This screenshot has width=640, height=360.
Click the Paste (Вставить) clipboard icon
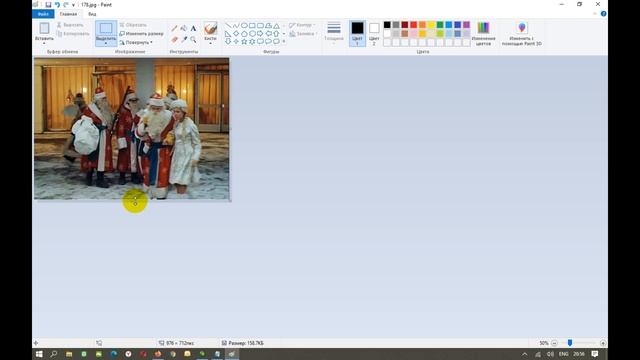44,28
